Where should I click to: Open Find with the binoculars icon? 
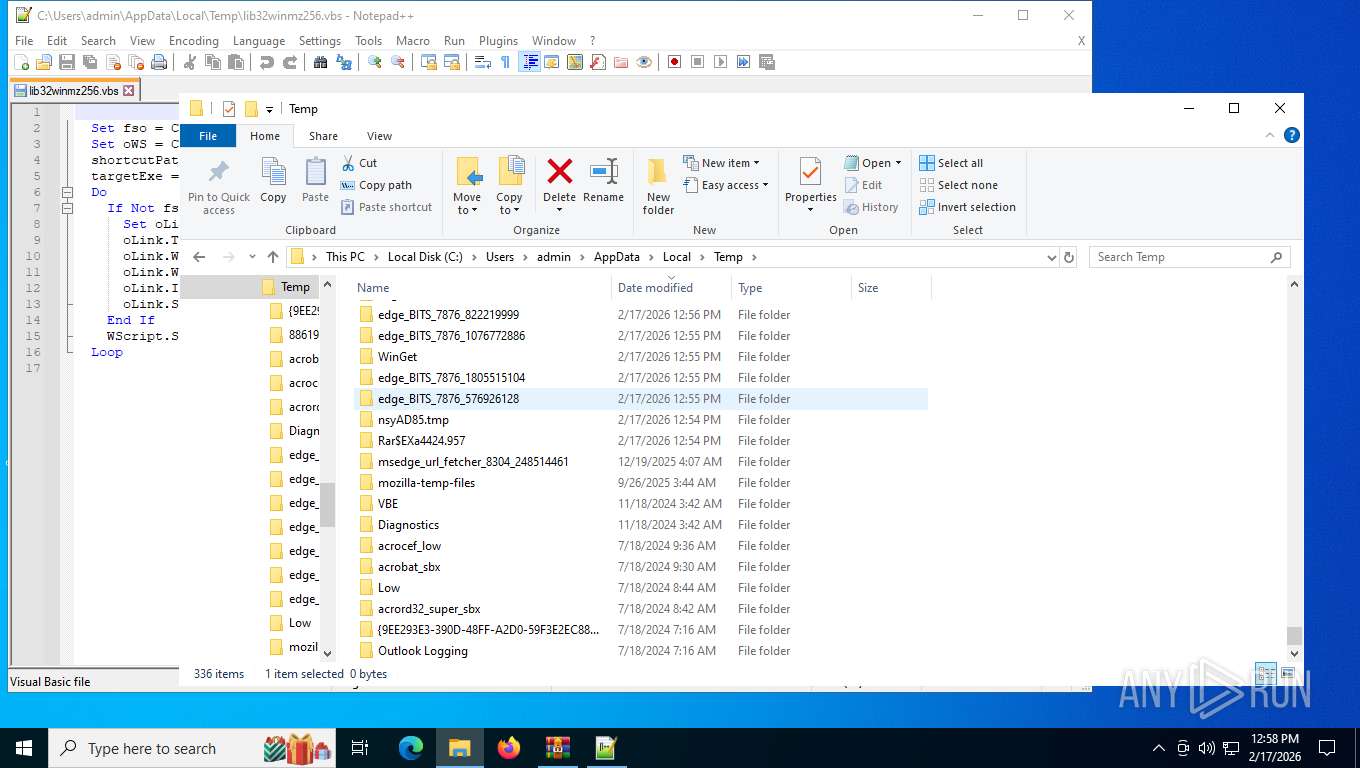[320, 62]
